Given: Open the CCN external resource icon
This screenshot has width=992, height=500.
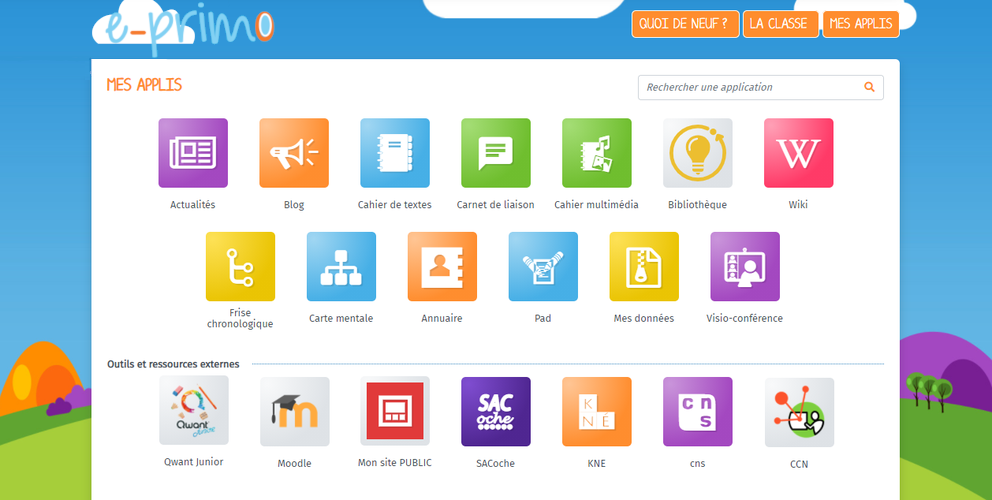Looking at the screenshot, I should pyautogui.click(x=800, y=413).
